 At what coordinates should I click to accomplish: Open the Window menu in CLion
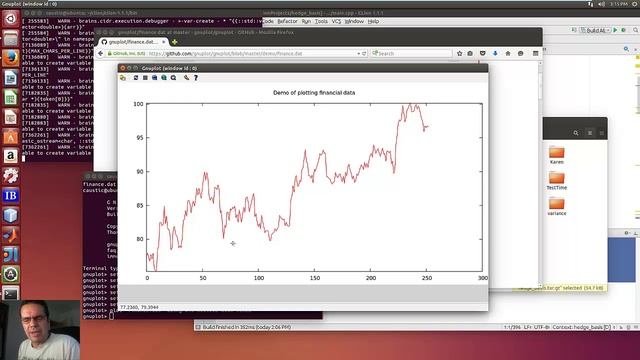pyautogui.click(x=354, y=21)
